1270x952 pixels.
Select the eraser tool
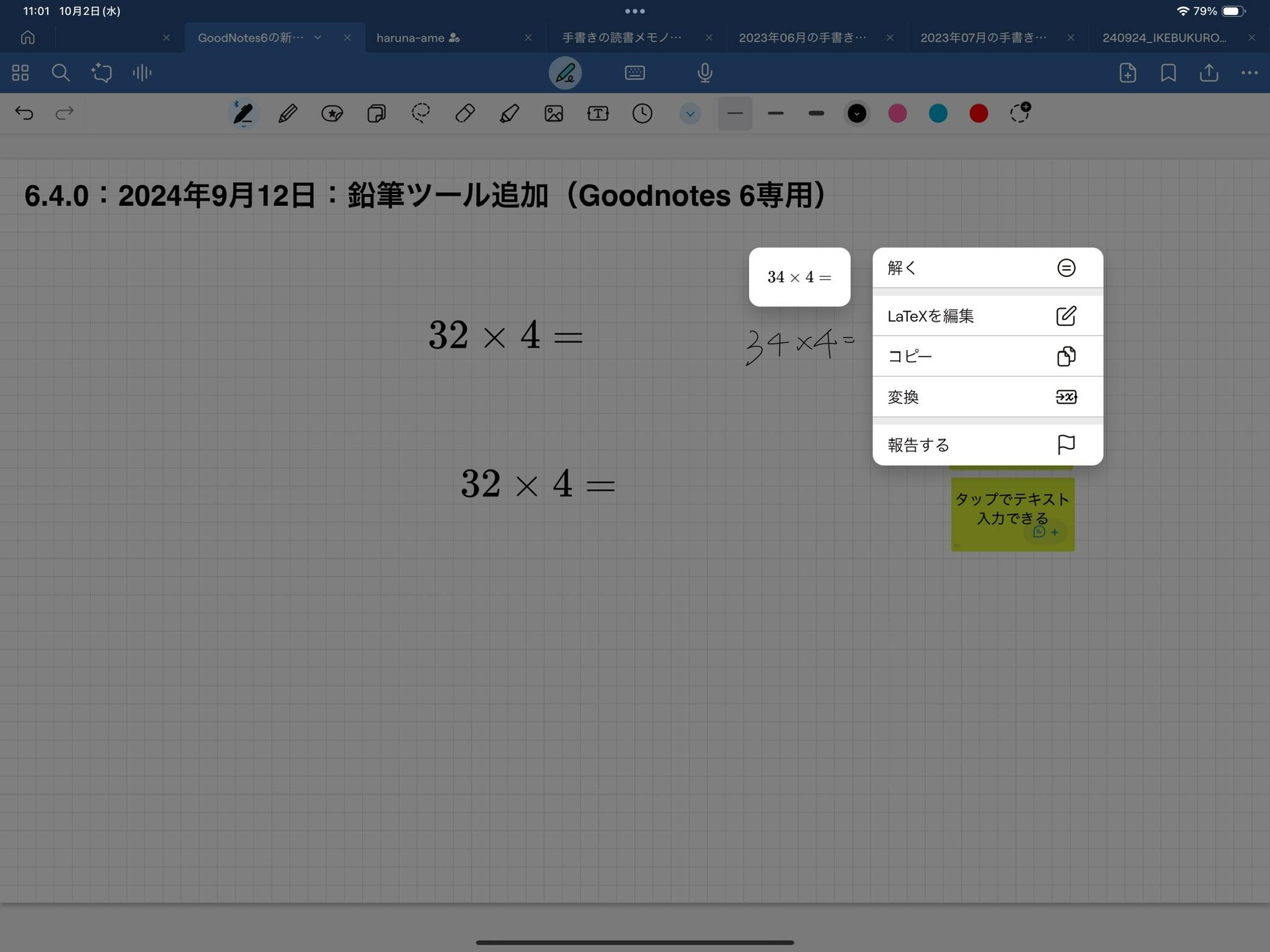464,113
